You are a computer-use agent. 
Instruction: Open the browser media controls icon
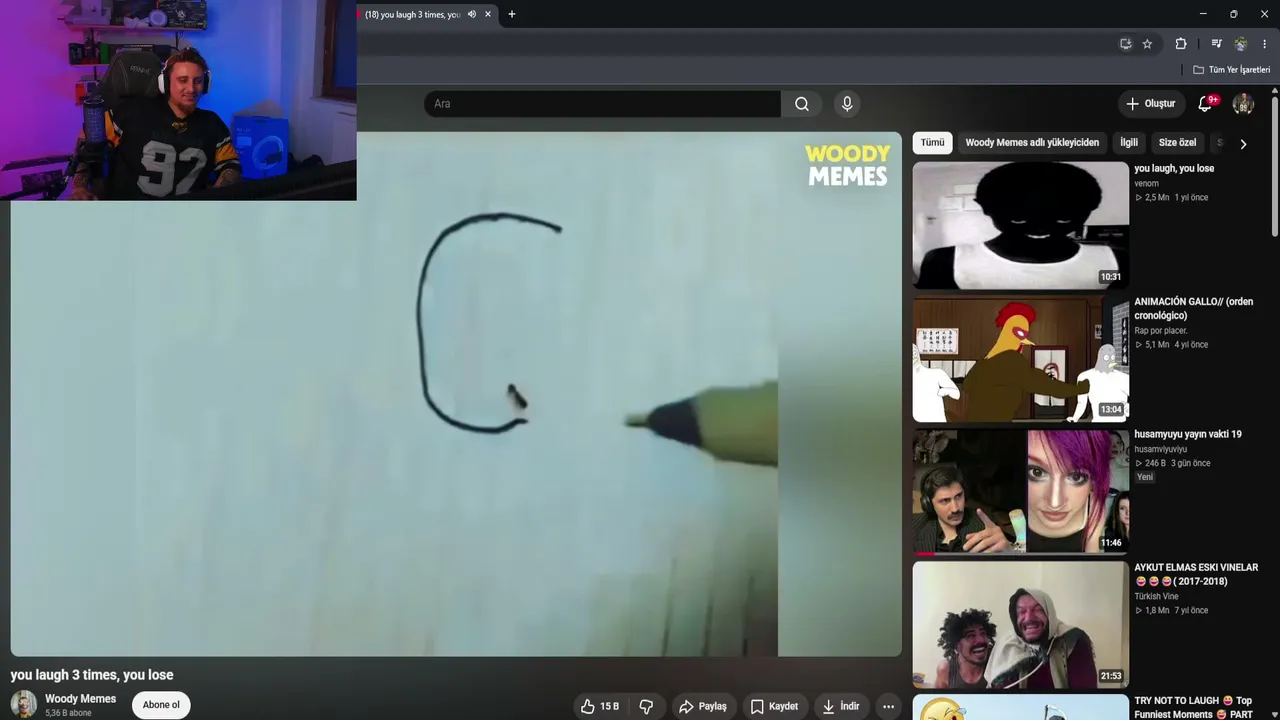coord(1216,44)
